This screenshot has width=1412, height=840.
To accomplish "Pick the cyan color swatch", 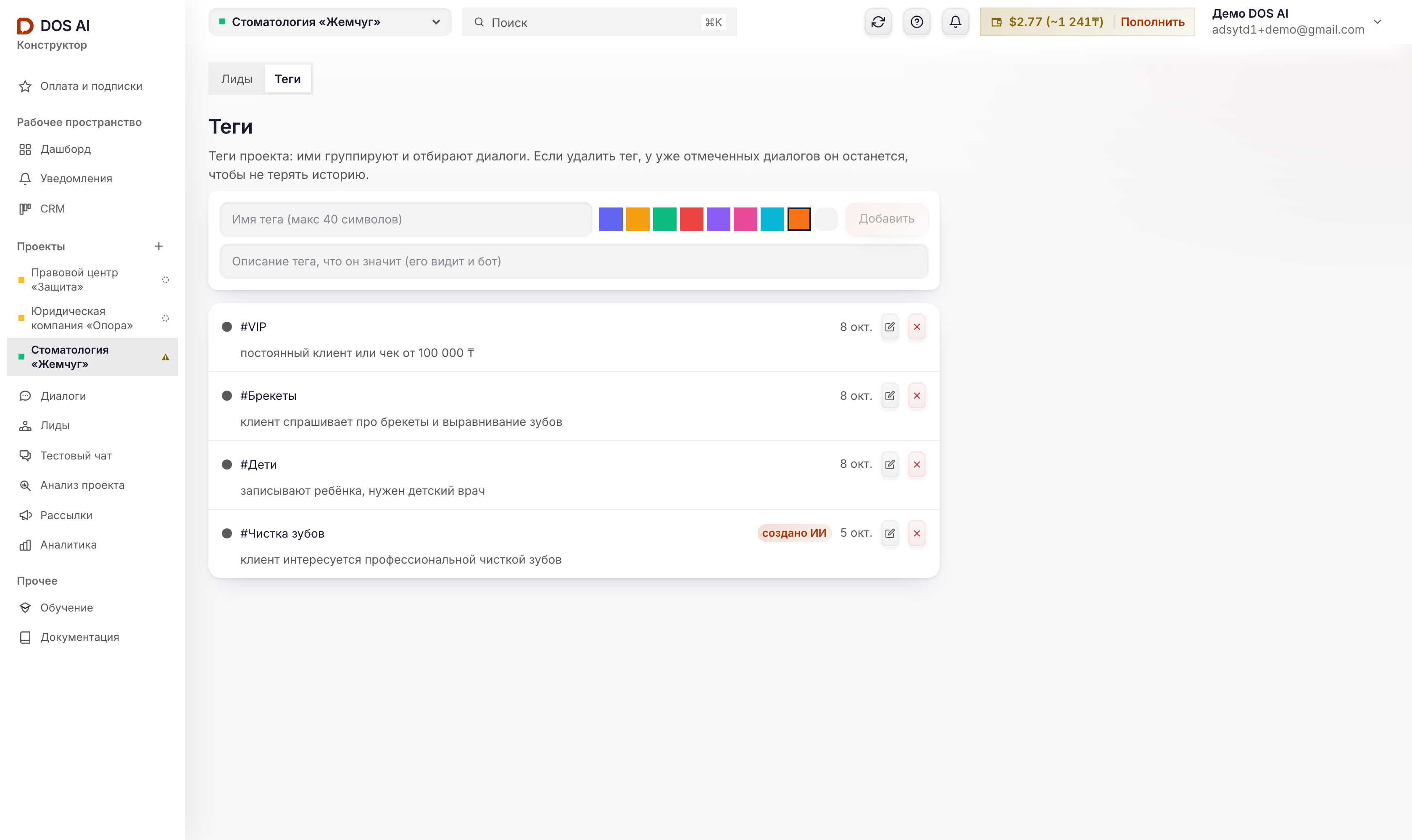I will point(772,219).
